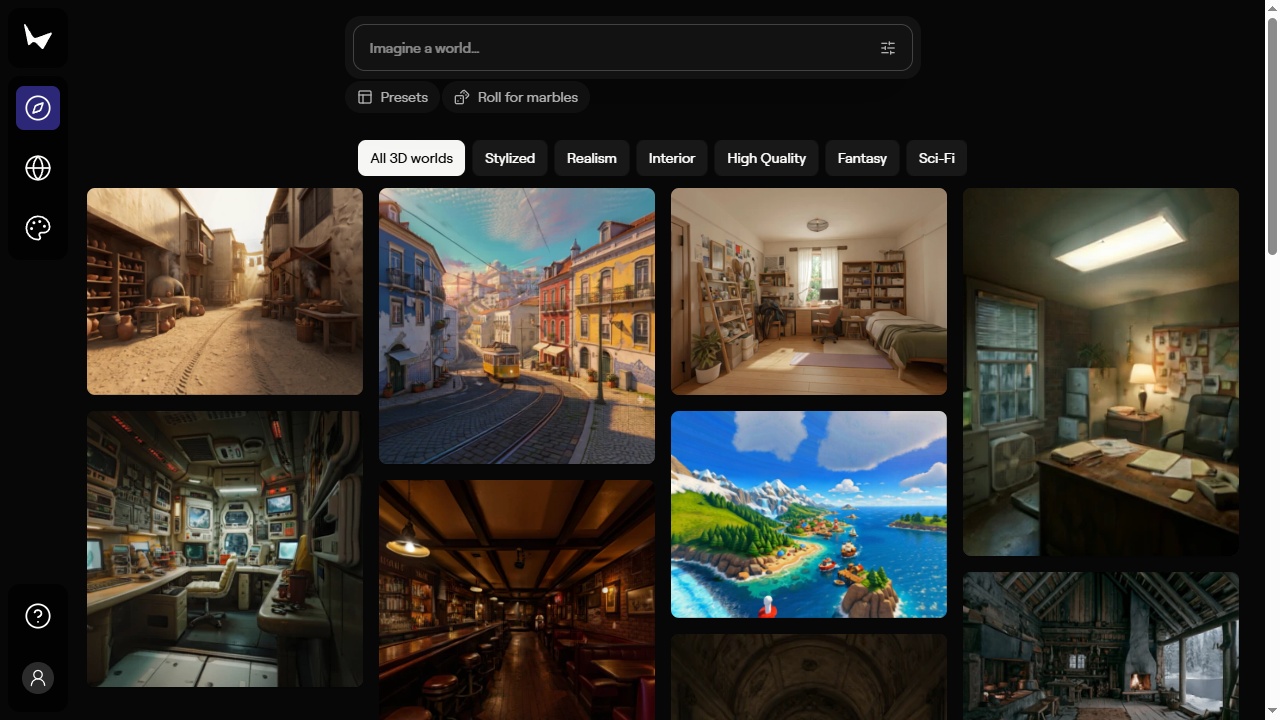
Task: Select the Sci-Fi filter
Action: tap(937, 158)
